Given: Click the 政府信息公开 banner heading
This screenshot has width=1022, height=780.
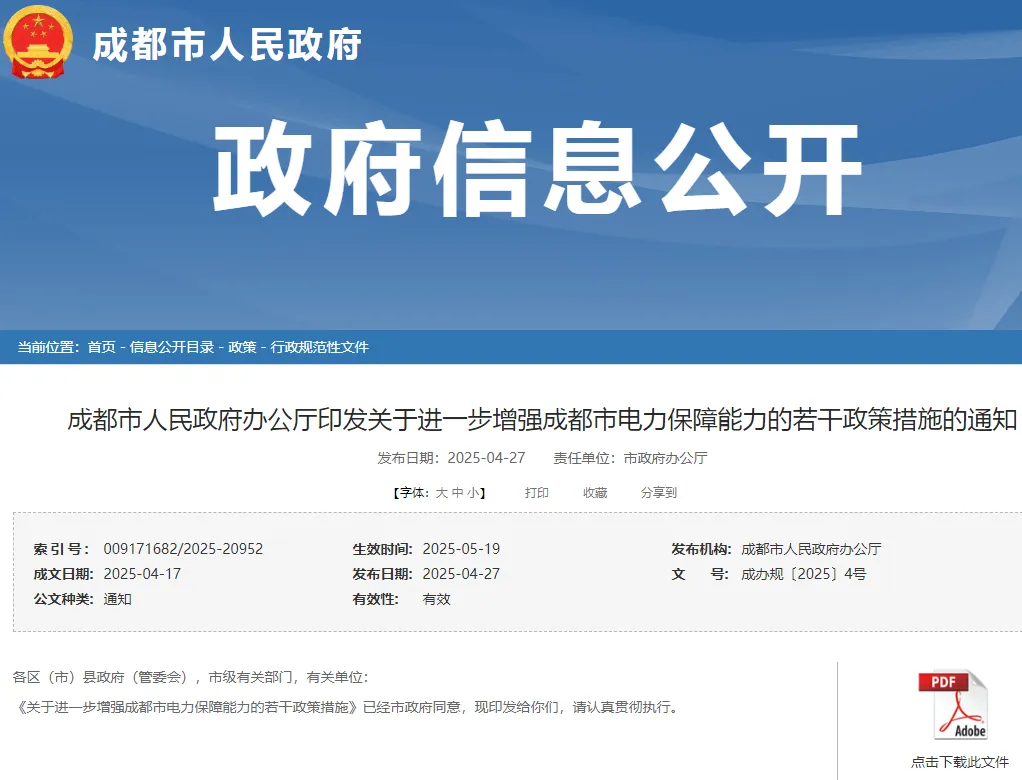Looking at the screenshot, I should [x=537, y=170].
